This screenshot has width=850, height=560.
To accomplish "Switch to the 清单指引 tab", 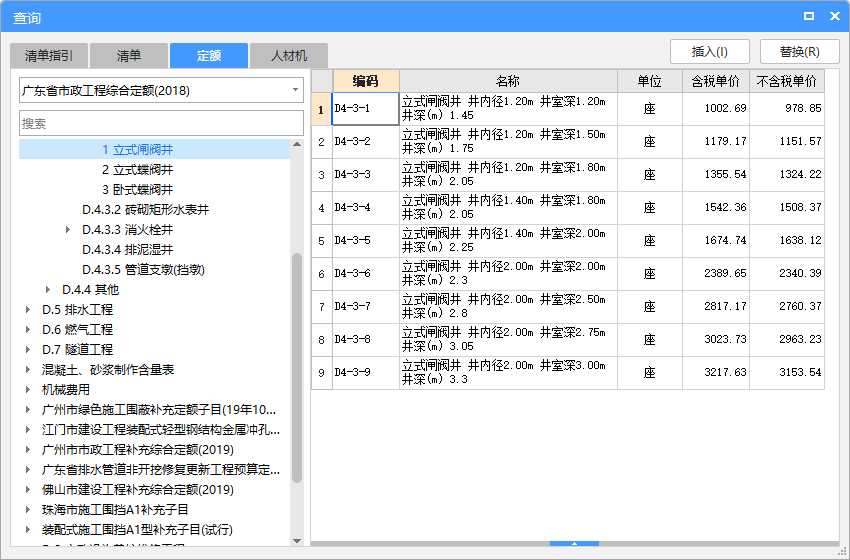I will pyautogui.click(x=49, y=56).
